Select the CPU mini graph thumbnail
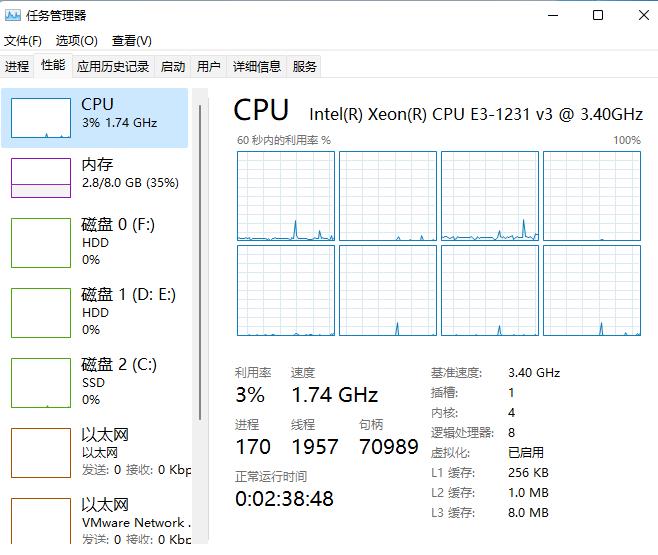Viewport: 658px width, 555px height. (41, 118)
